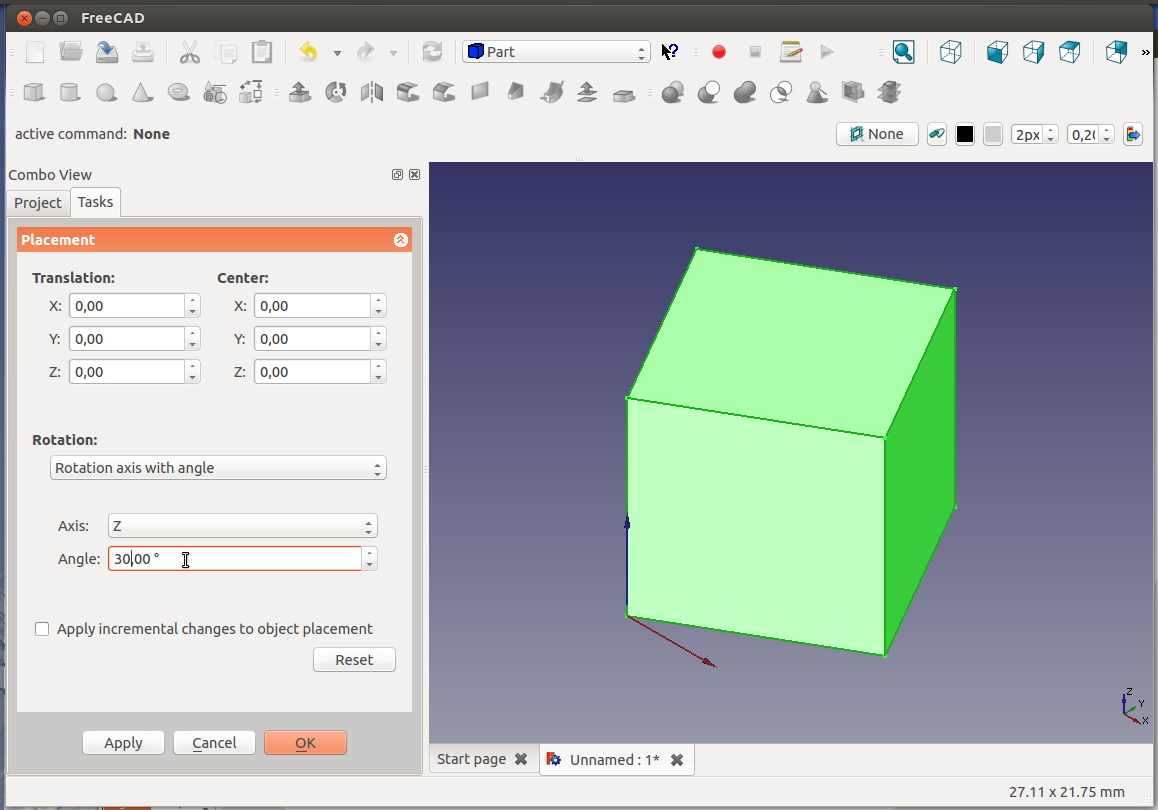Switch to the Start page tab
Viewport: 1158px width, 810px height.
point(471,759)
